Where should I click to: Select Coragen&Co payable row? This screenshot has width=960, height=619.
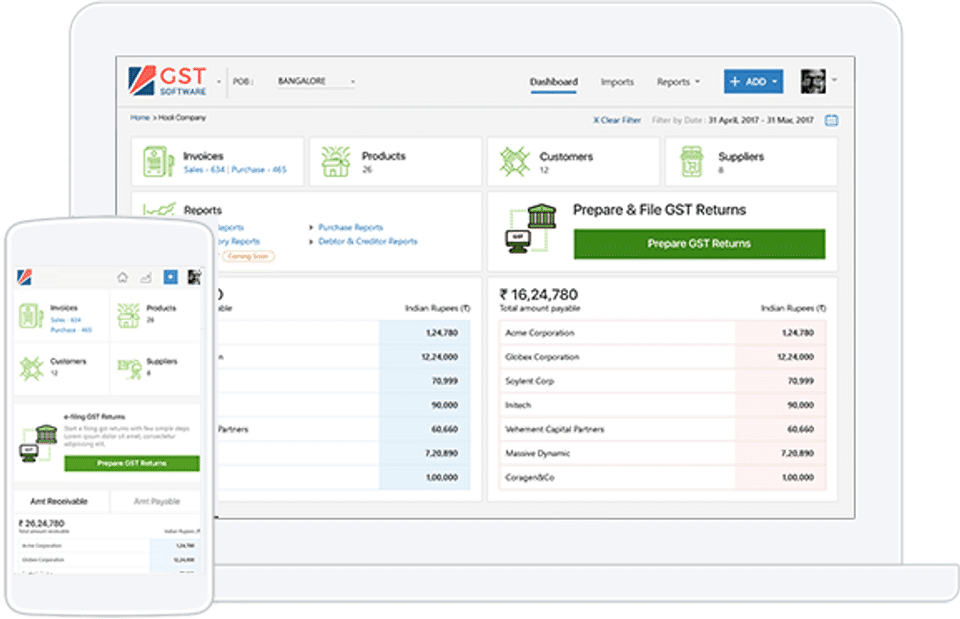click(662, 477)
